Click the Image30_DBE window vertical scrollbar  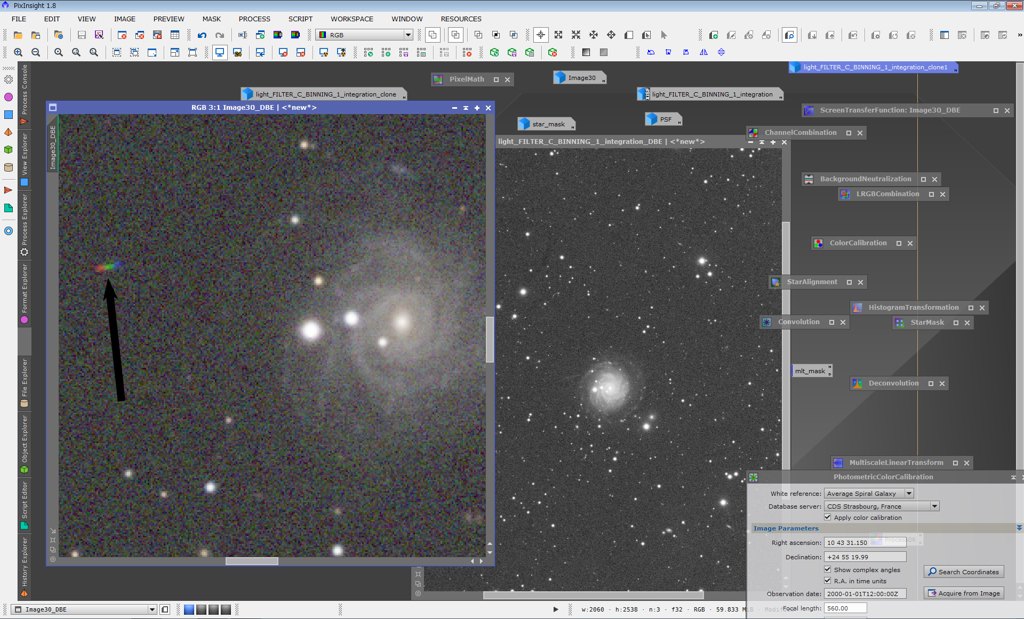pos(490,339)
